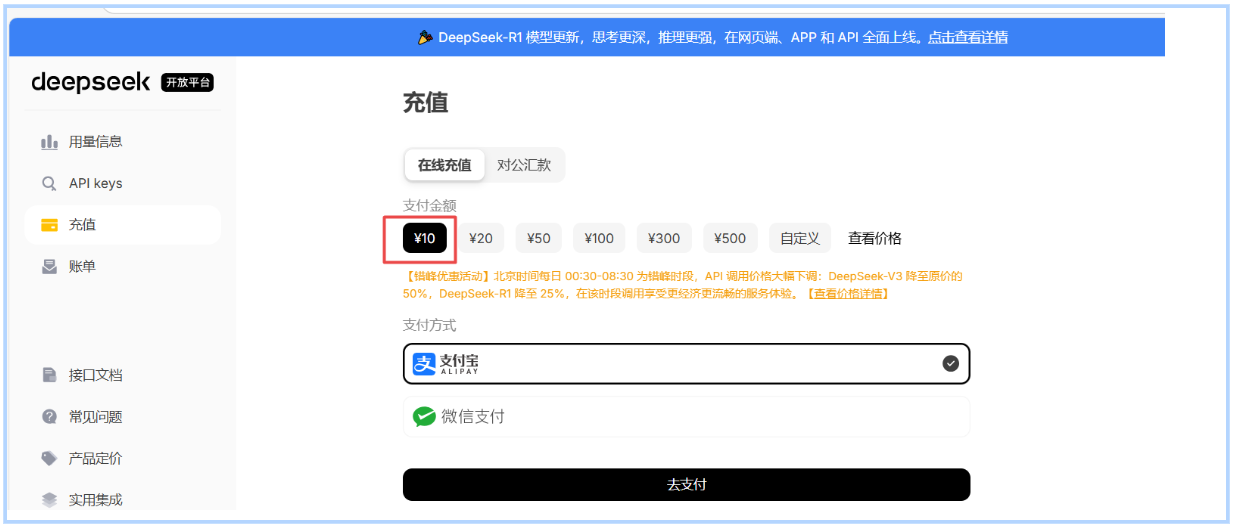Select the ¥300 recharge amount
Viewport: 1235px width, 530px height.
pyautogui.click(x=664, y=238)
